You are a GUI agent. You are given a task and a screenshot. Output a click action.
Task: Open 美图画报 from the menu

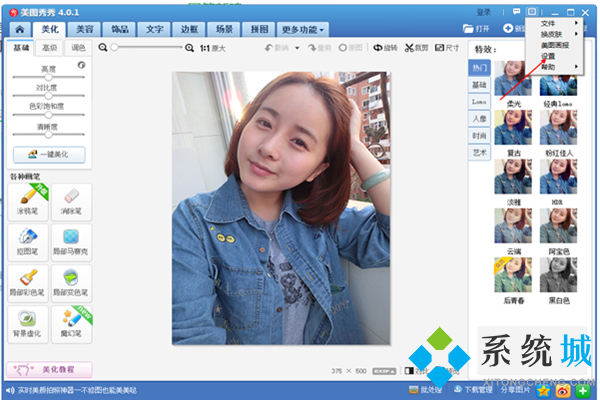click(x=554, y=45)
